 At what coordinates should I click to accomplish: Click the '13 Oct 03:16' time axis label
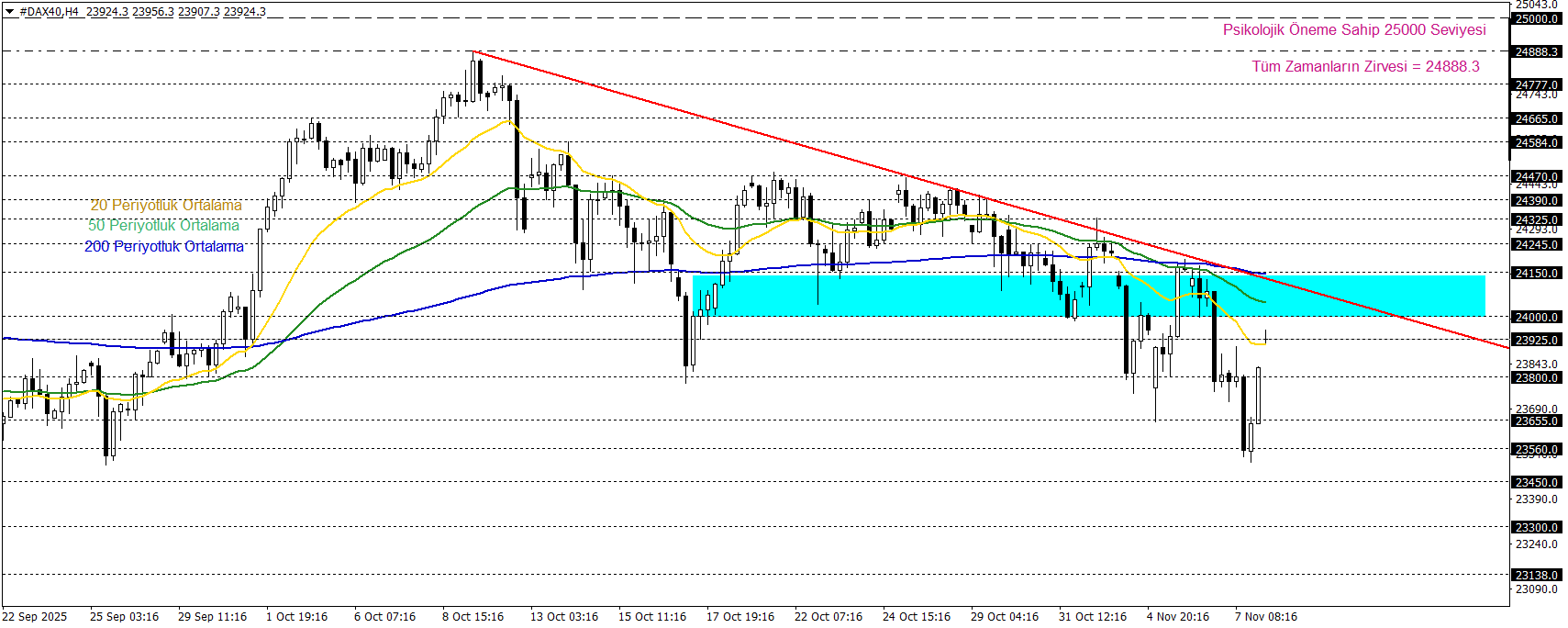[x=564, y=616]
